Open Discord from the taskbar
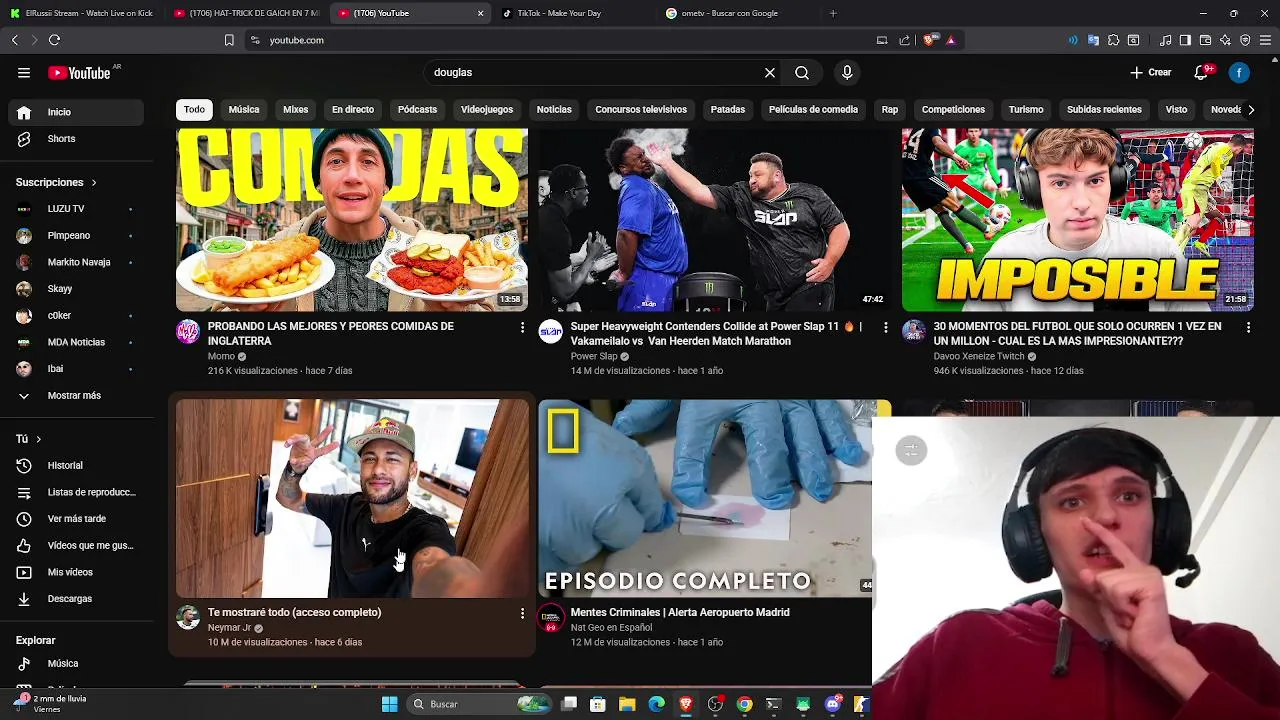 [x=832, y=704]
